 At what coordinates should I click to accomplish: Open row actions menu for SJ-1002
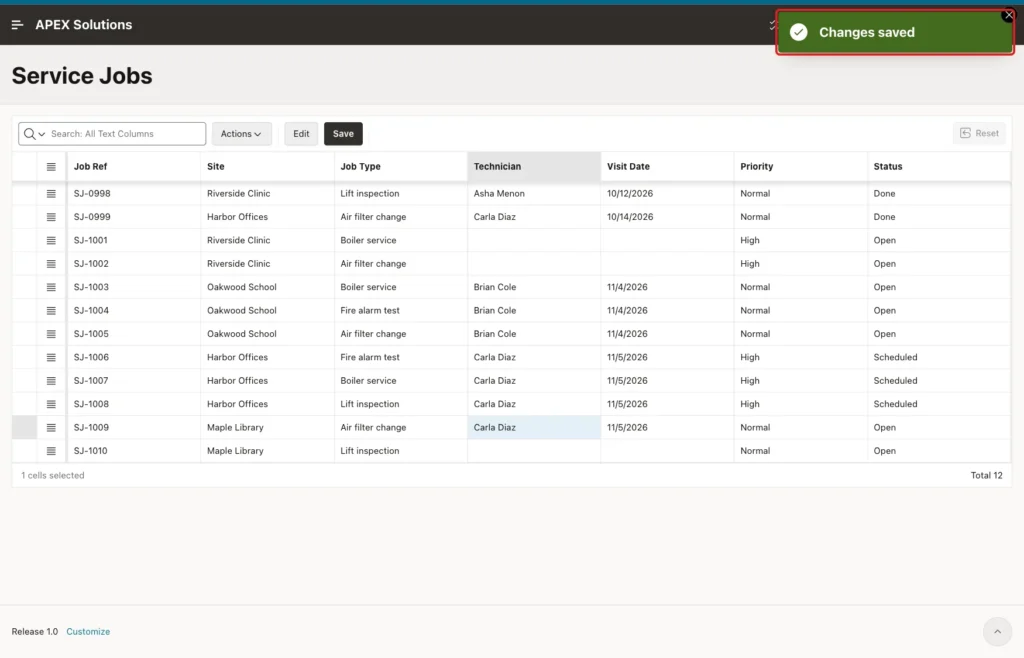click(x=51, y=264)
